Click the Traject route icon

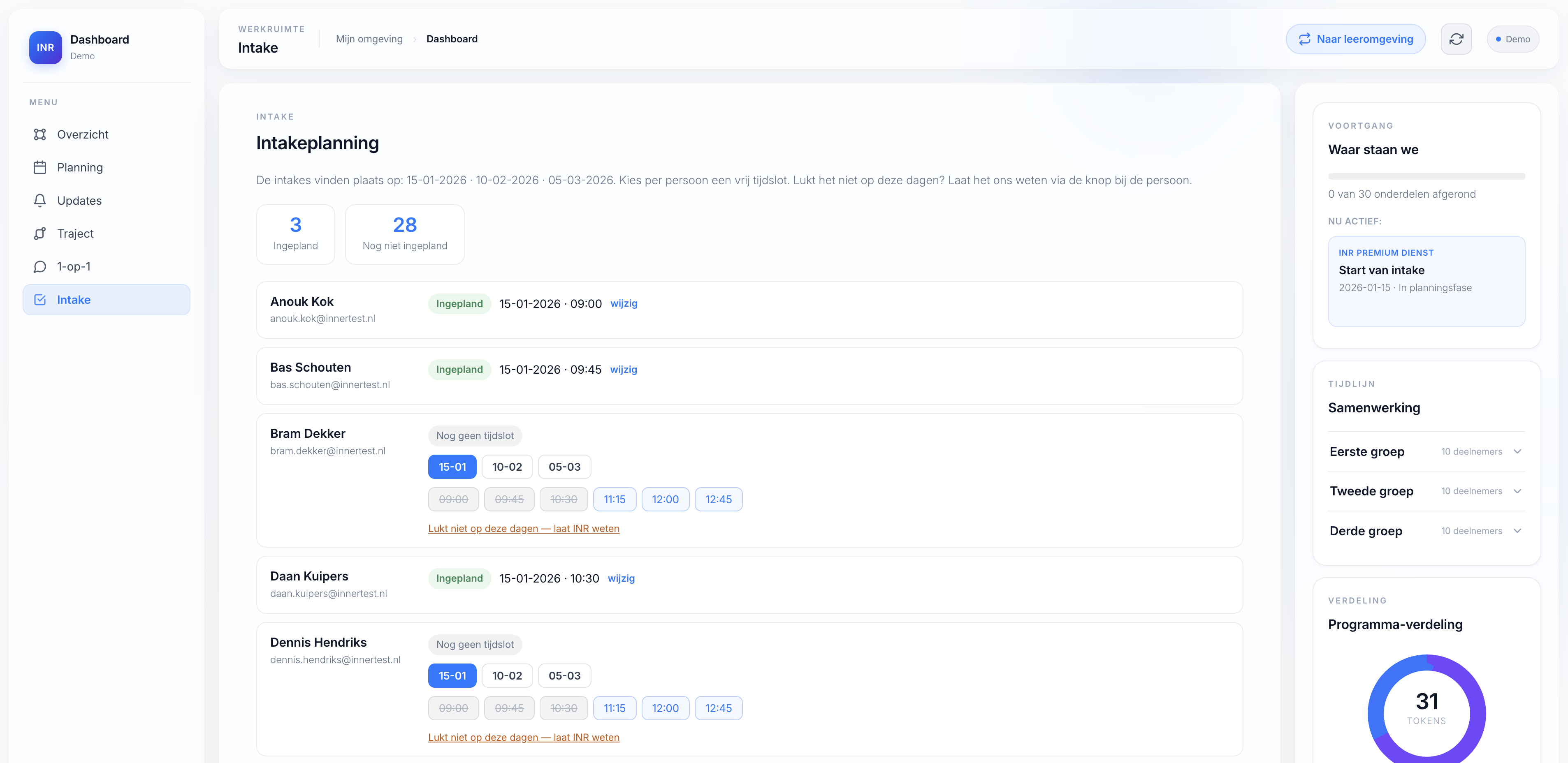pyautogui.click(x=40, y=234)
